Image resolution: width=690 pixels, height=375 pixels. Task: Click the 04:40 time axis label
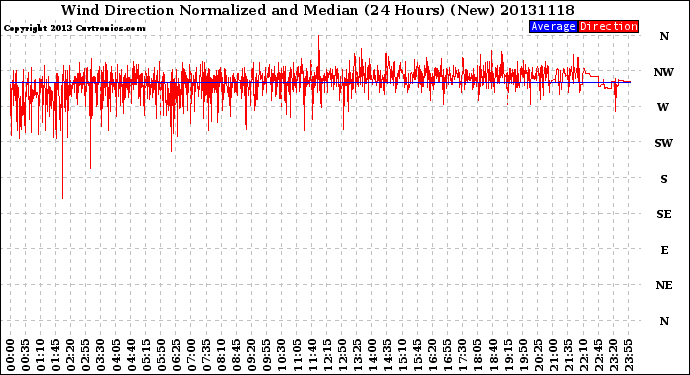pos(131,355)
